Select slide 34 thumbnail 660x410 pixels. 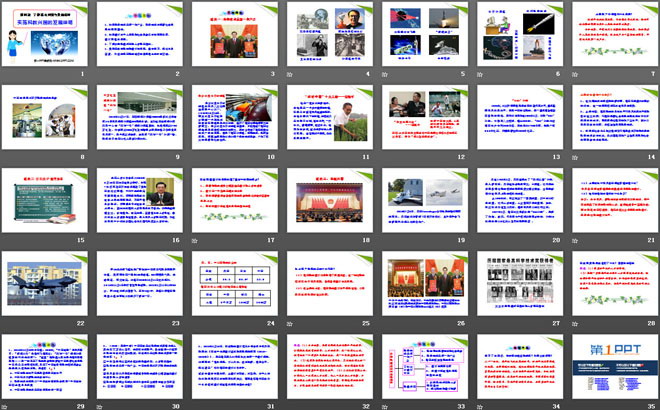(x=520, y=366)
